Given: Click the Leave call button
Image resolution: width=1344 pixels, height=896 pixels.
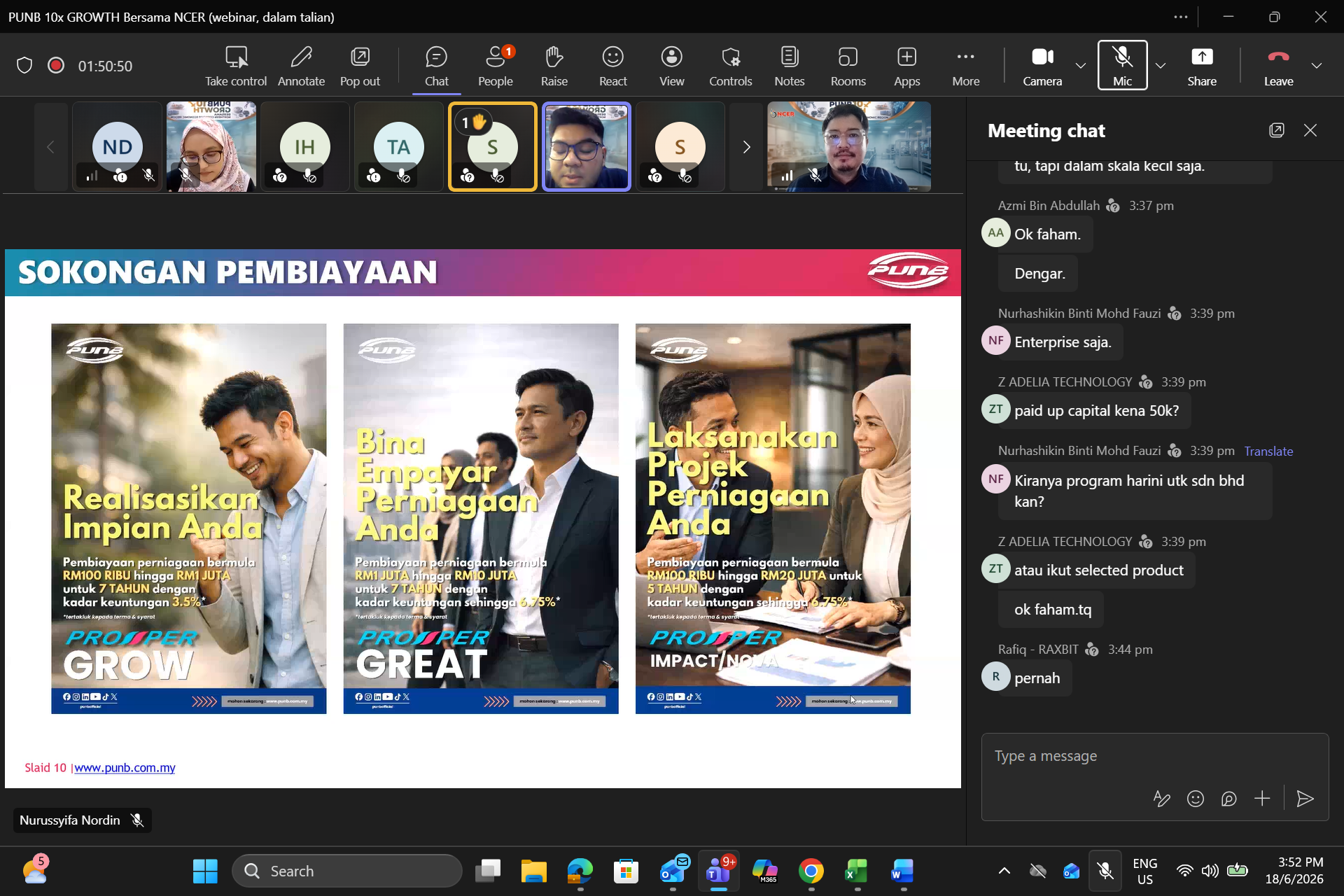Looking at the screenshot, I should click(x=1278, y=66).
